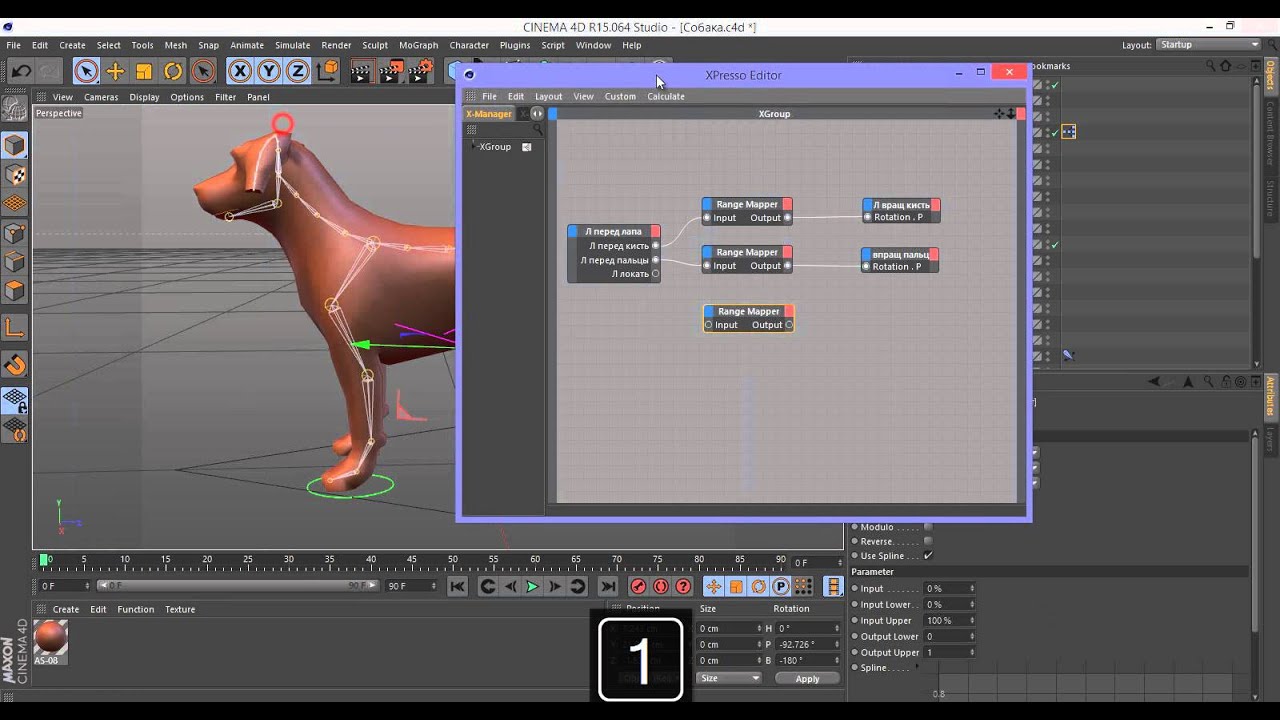
Task: Open the Size mode dropdown in coordinates
Action: [x=729, y=678]
